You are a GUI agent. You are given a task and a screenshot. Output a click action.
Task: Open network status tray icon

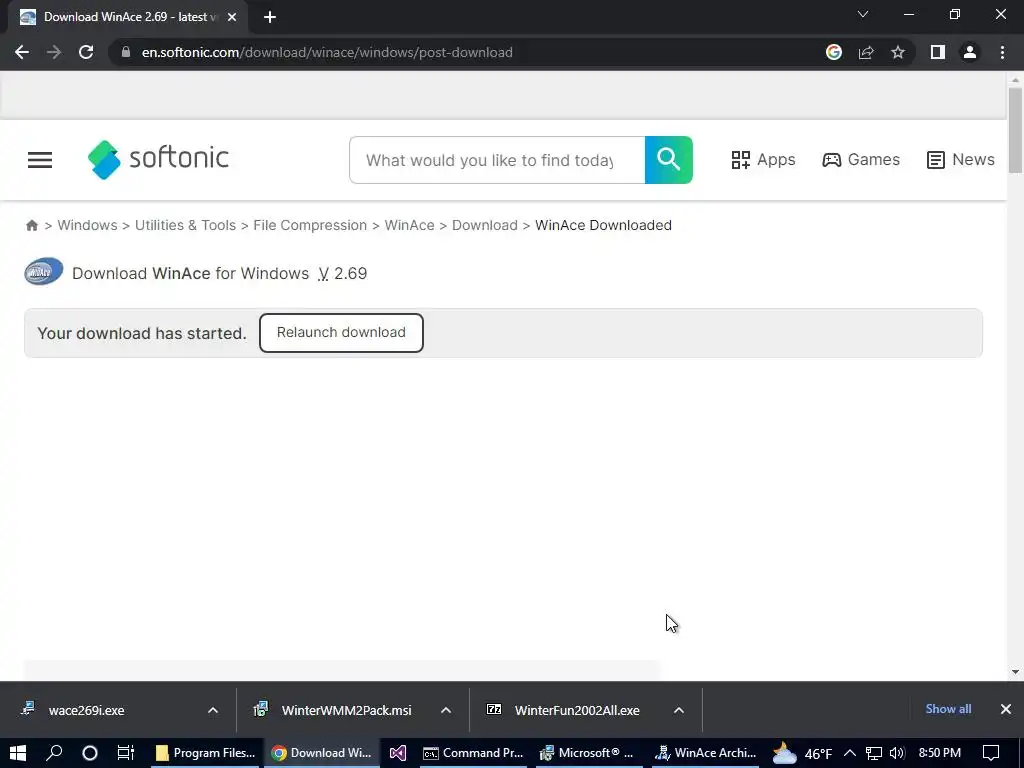click(x=874, y=753)
